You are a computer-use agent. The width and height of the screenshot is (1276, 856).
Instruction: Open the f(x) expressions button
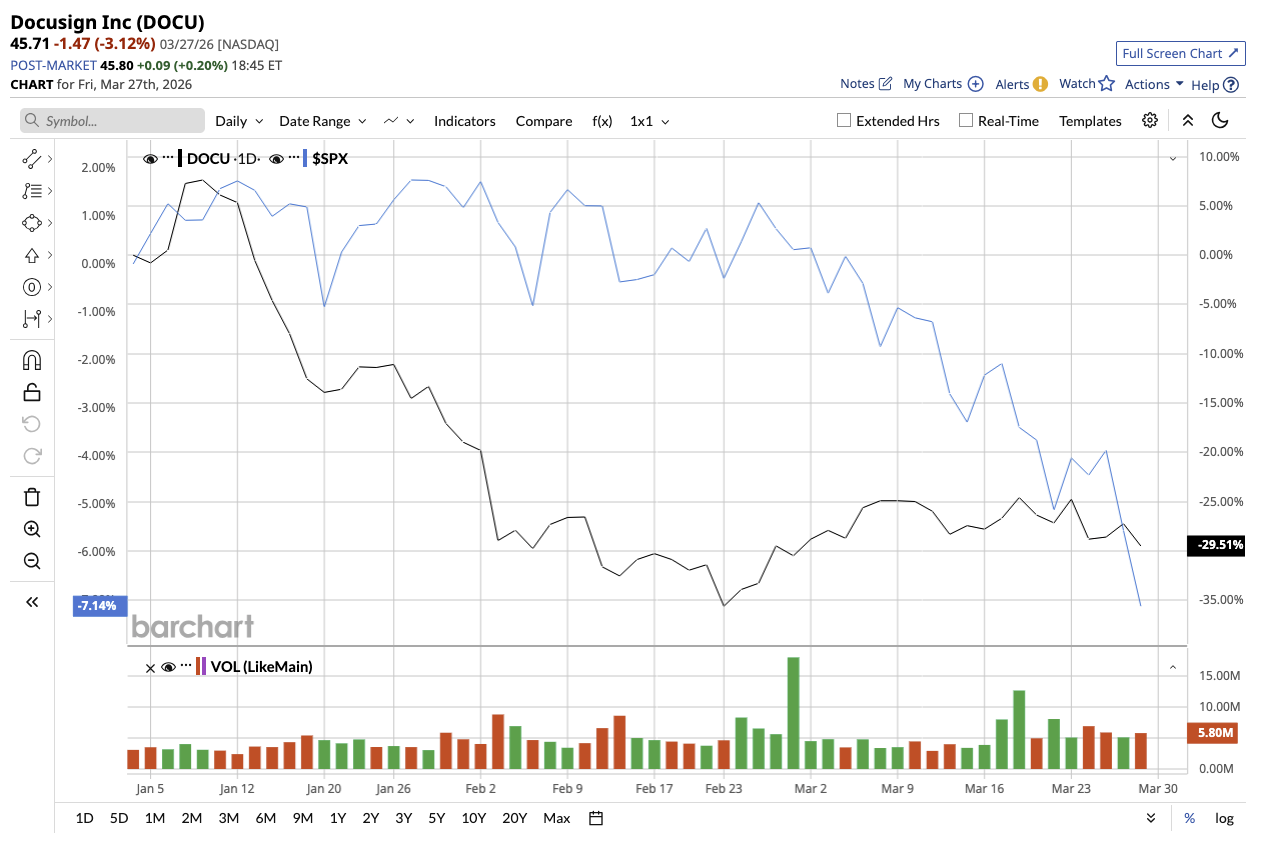pos(602,121)
